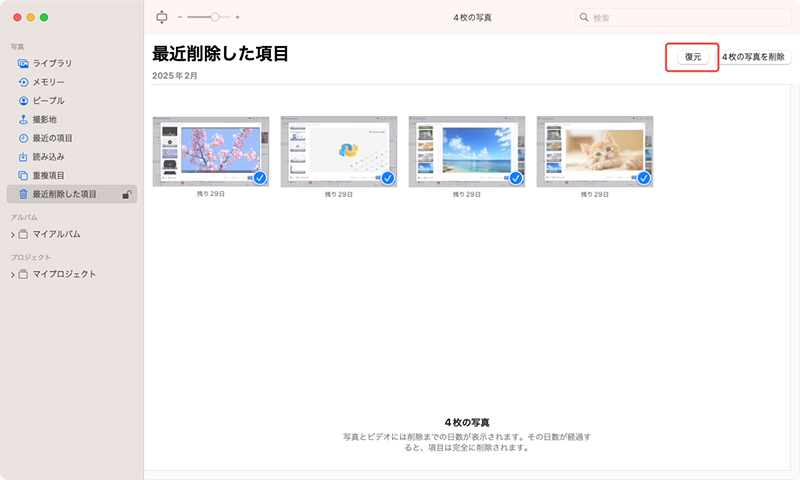
Task: Open ピープル in the sidebar
Action: point(72,100)
